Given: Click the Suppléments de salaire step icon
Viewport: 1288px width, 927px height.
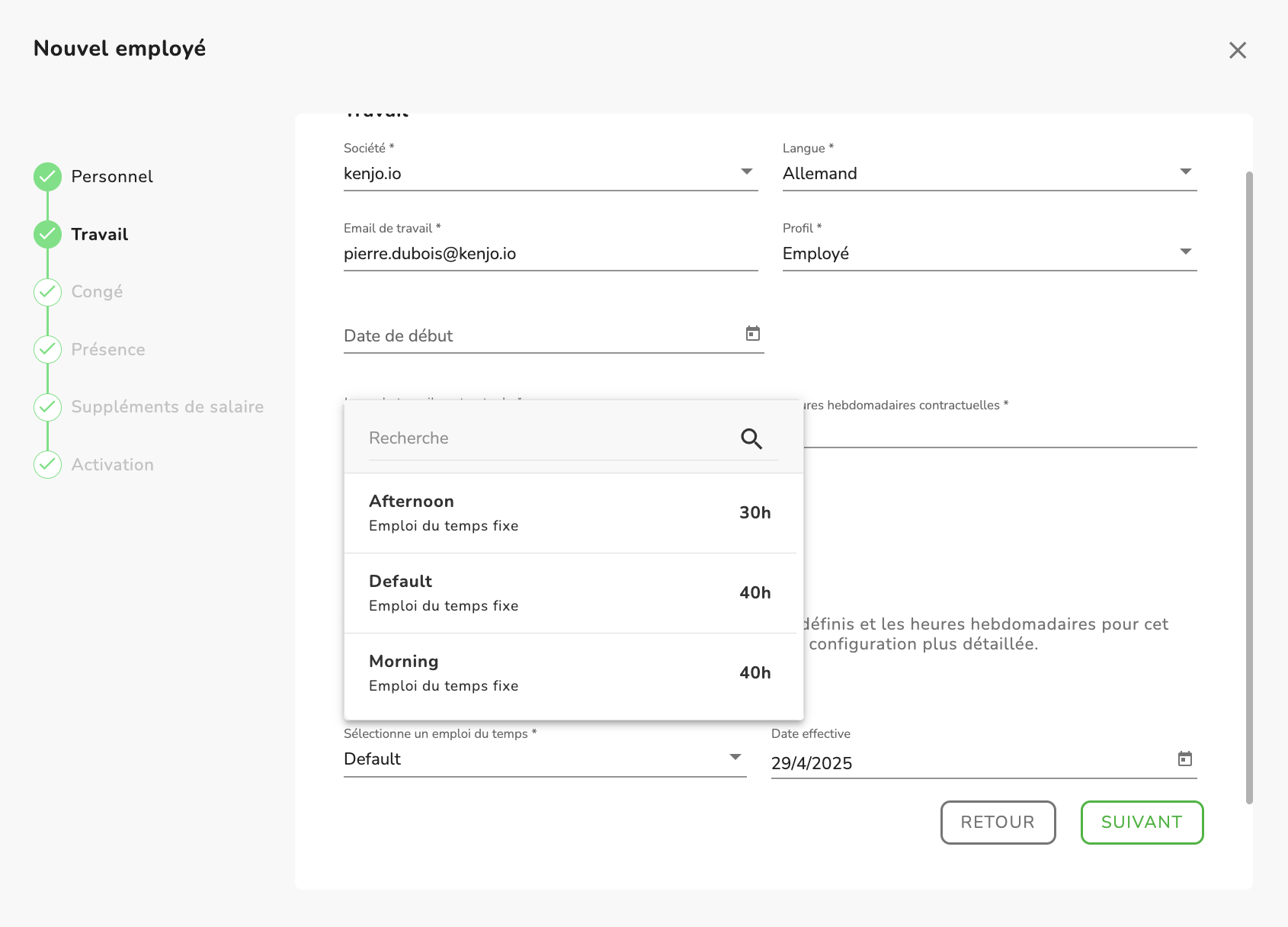Looking at the screenshot, I should click(48, 407).
